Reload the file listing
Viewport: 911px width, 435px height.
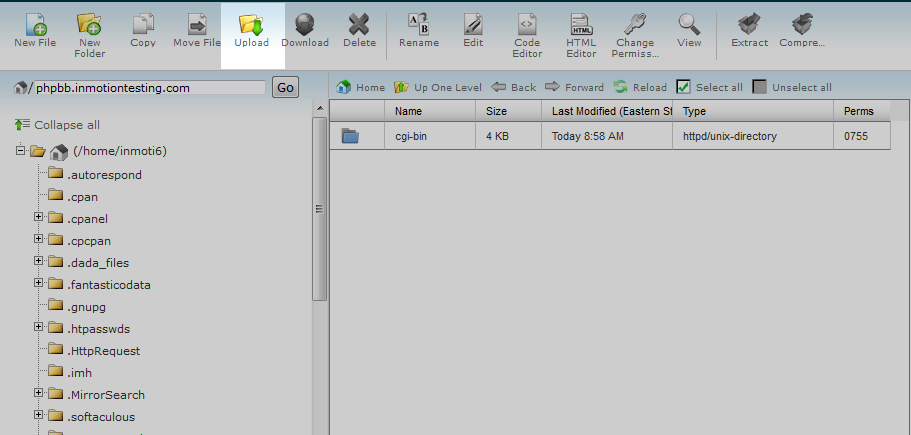[640, 87]
